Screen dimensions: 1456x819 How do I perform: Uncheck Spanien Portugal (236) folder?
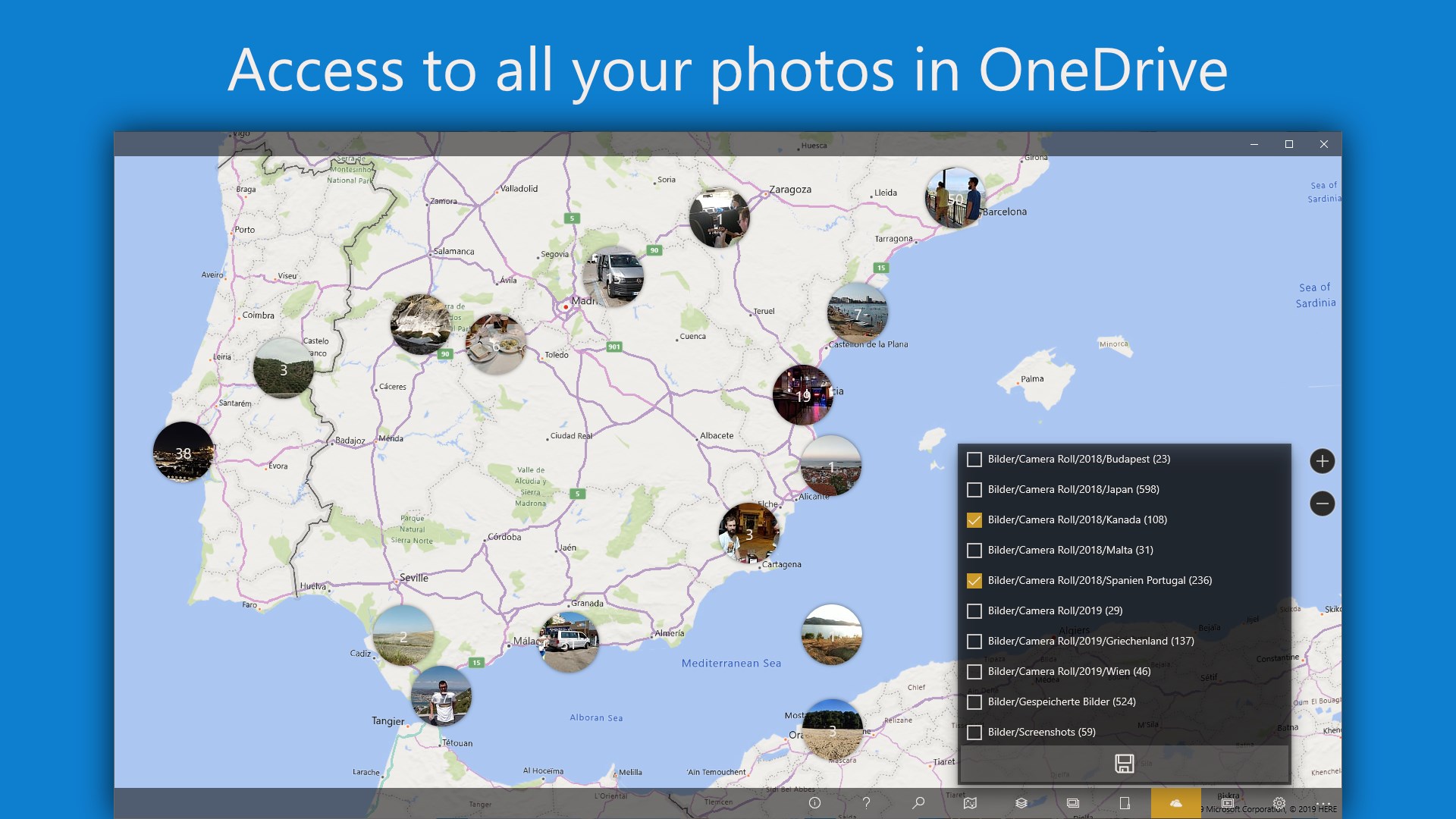coord(974,581)
